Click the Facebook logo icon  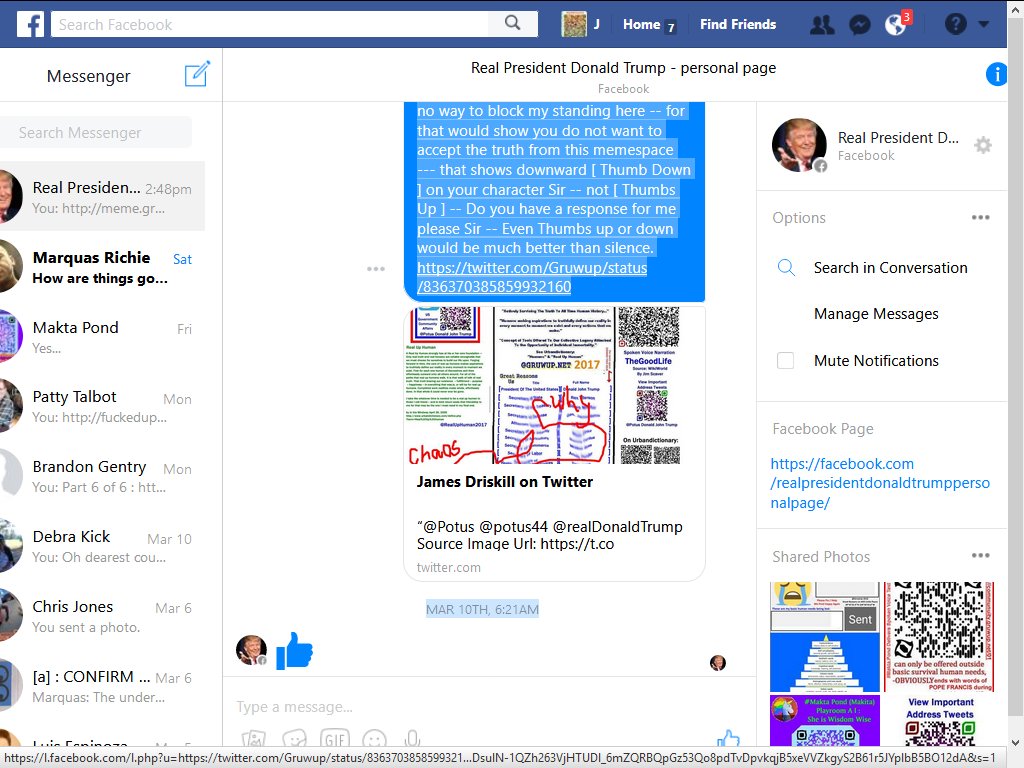[x=30, y=24]
